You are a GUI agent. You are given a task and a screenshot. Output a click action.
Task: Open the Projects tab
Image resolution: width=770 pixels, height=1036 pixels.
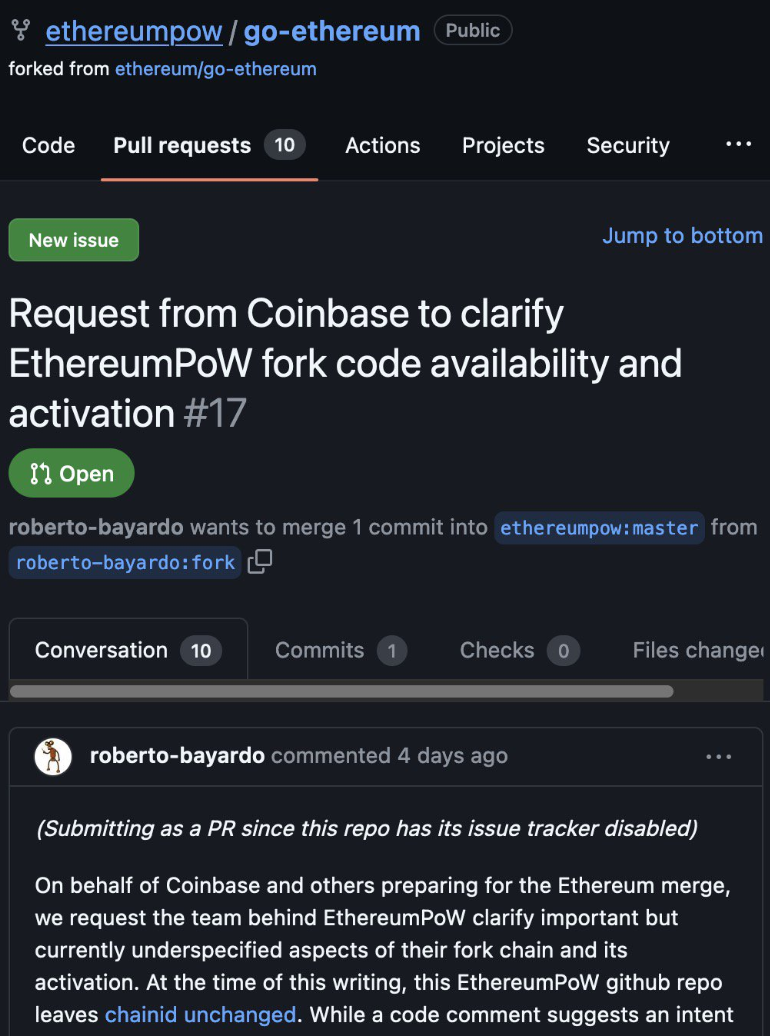tap(503, 146)
